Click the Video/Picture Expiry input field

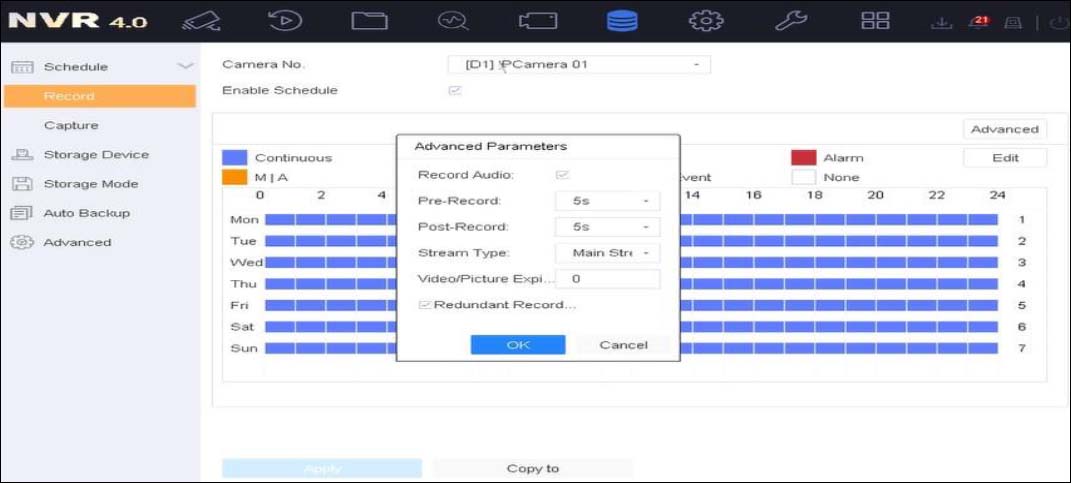tap(607, 279)
